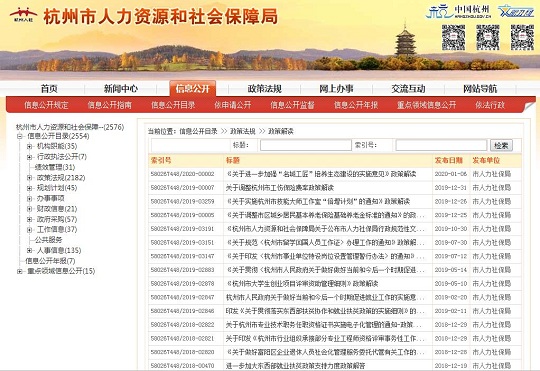Select root node 杭州市人力资源和社会保障--(2576)
This screenshot has height=371, width=540.
70,127
